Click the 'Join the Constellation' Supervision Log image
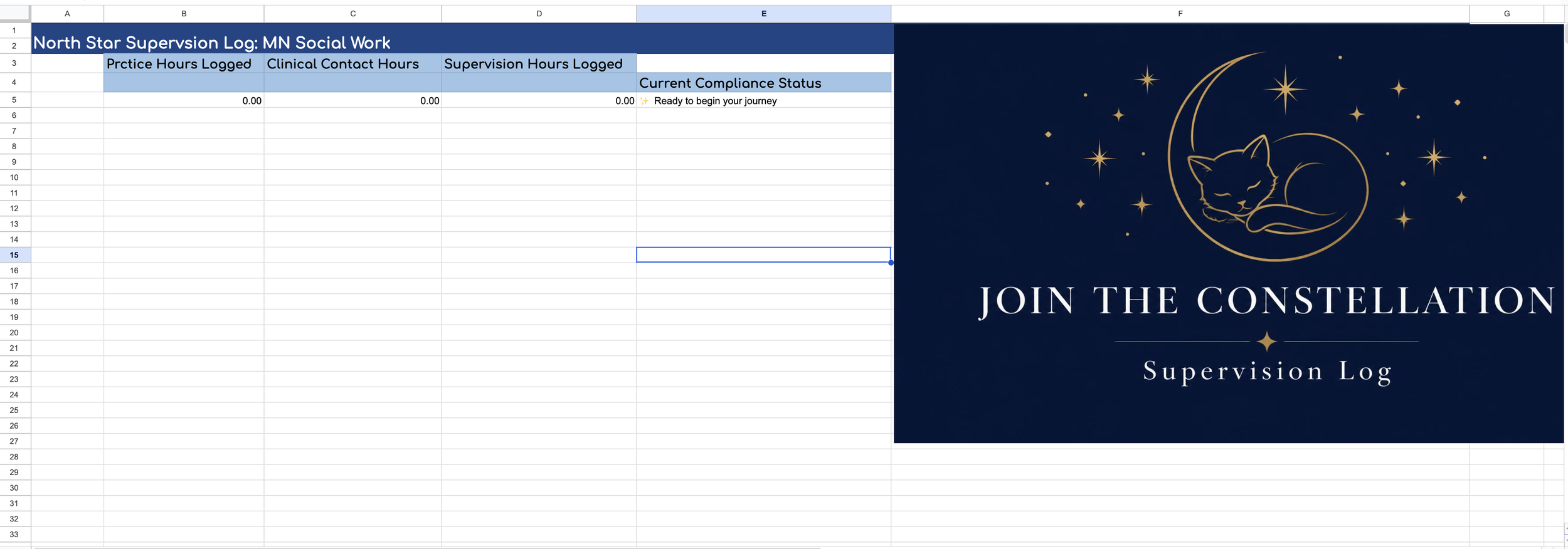 [x=1229, y=233]
